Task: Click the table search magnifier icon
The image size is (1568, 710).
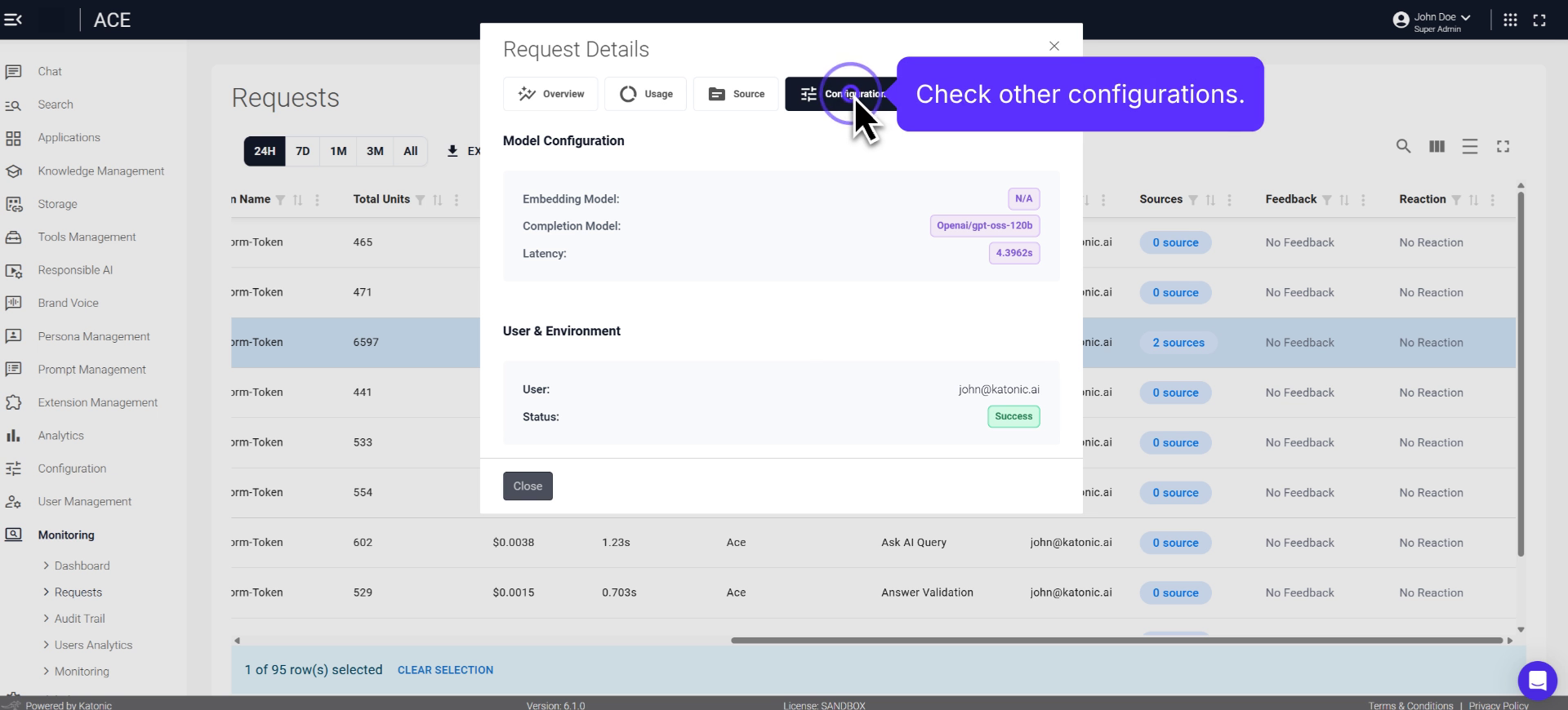Action: click(x=1403, y=146)
